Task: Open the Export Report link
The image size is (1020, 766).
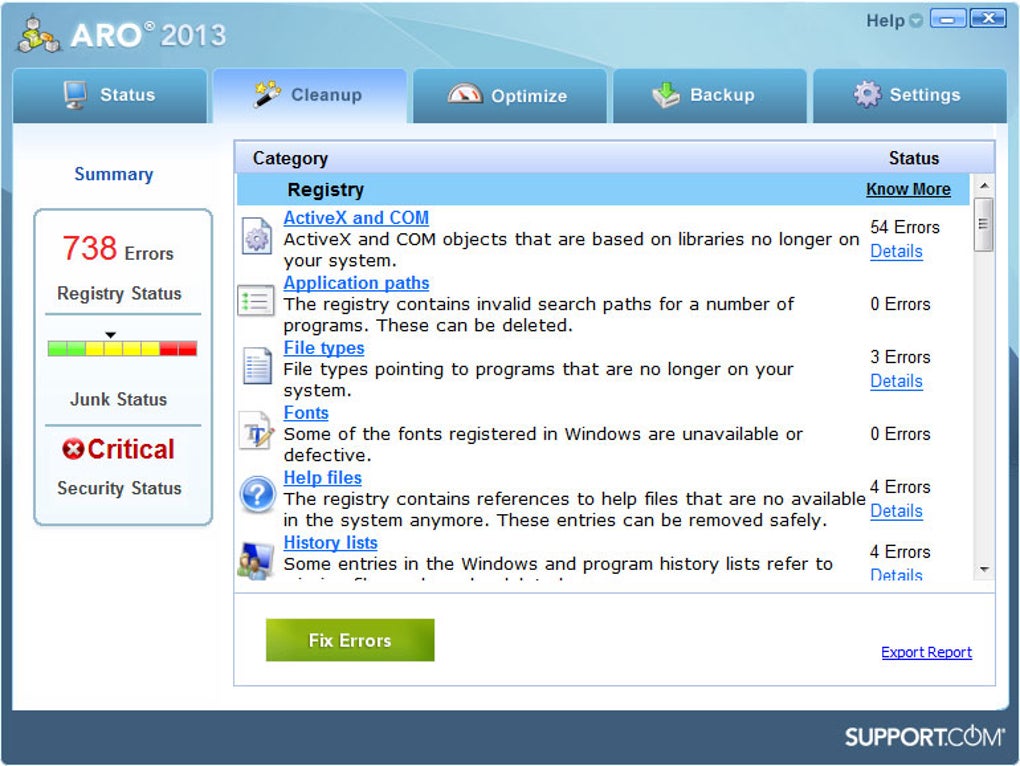Action: [926, 652]
